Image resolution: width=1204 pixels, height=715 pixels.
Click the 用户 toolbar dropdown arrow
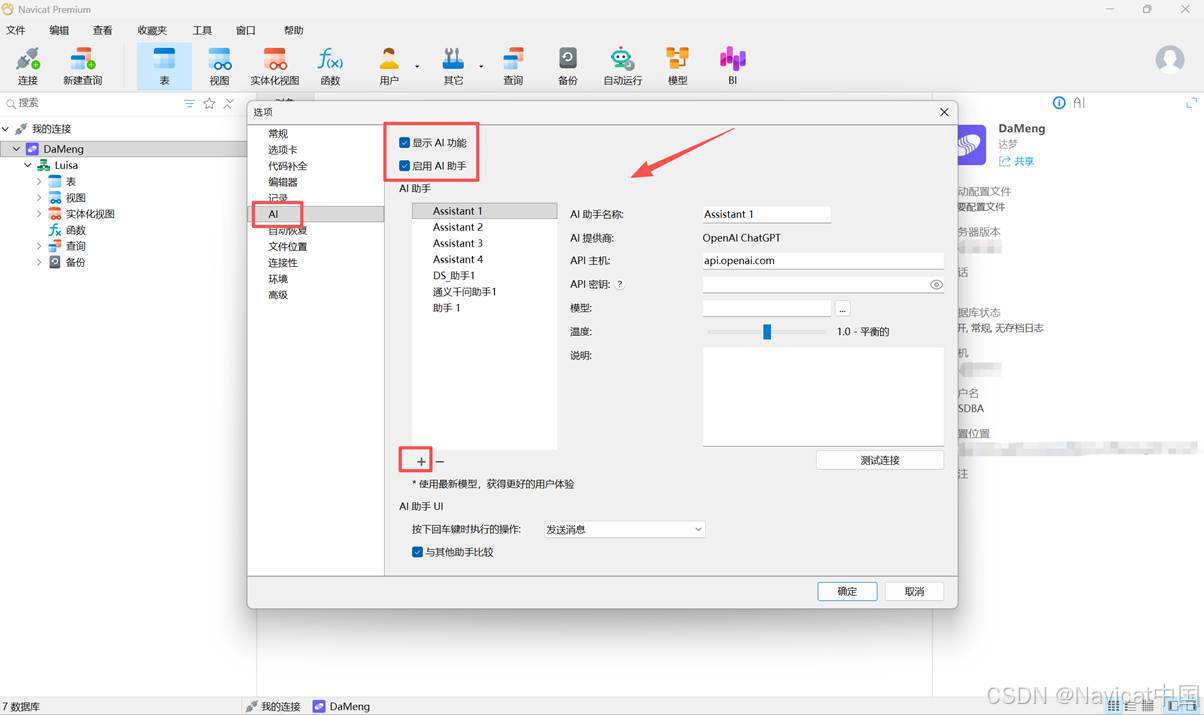pos(417,67)
